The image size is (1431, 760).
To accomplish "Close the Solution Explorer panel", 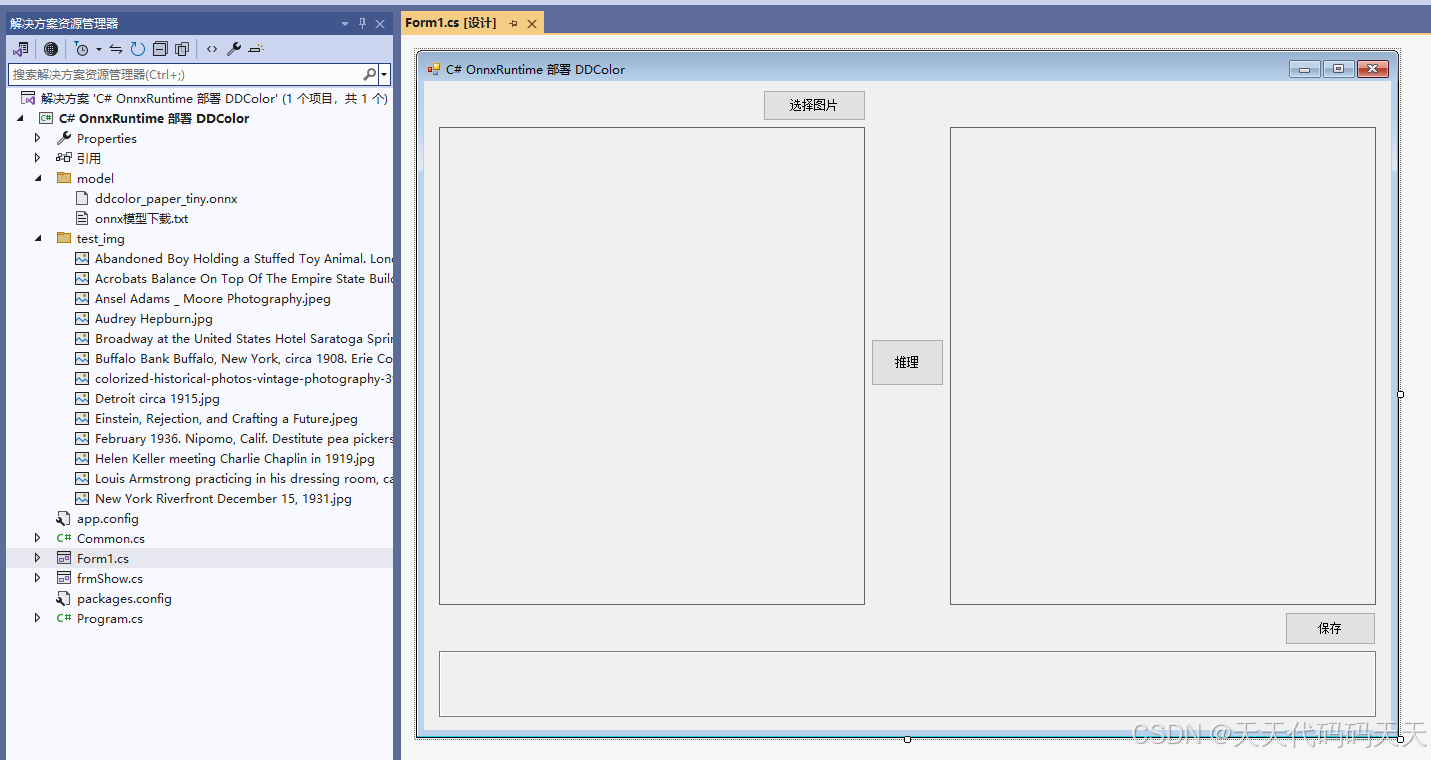I will point(380,23).
